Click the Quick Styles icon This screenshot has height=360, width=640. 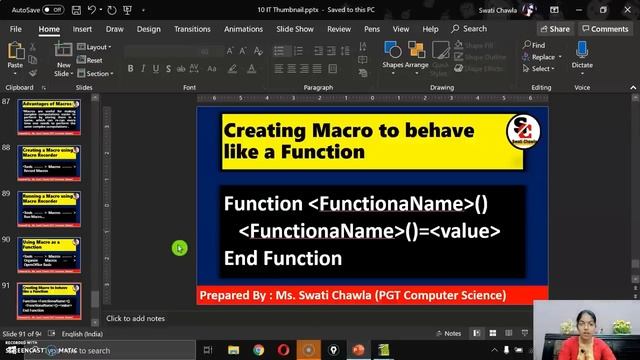(440, 58)
